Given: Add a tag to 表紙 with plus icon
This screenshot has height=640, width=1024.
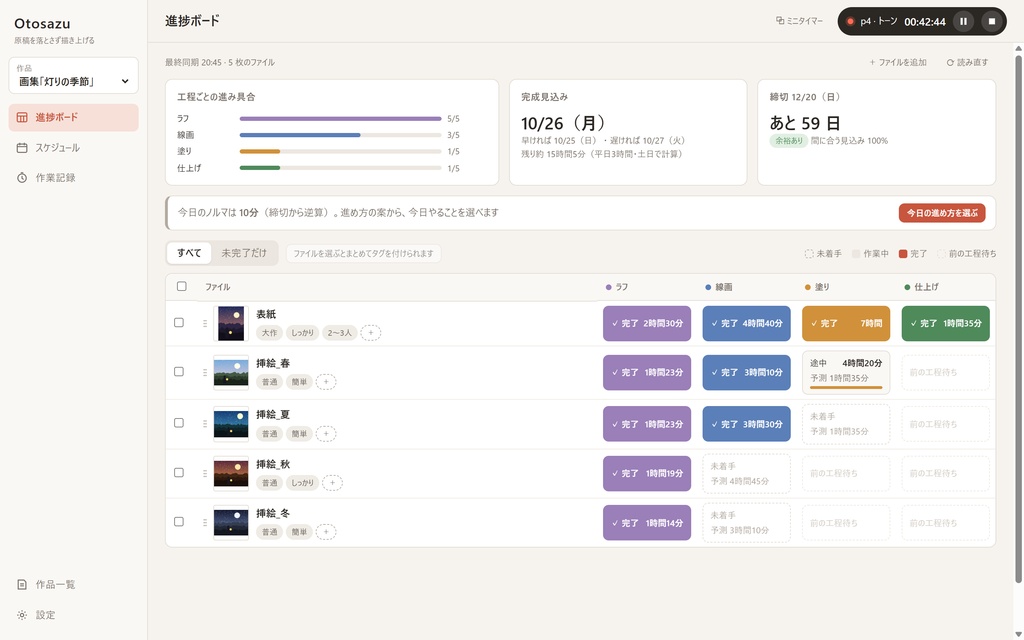Looking at the screenshot, I should pos(370,332).
